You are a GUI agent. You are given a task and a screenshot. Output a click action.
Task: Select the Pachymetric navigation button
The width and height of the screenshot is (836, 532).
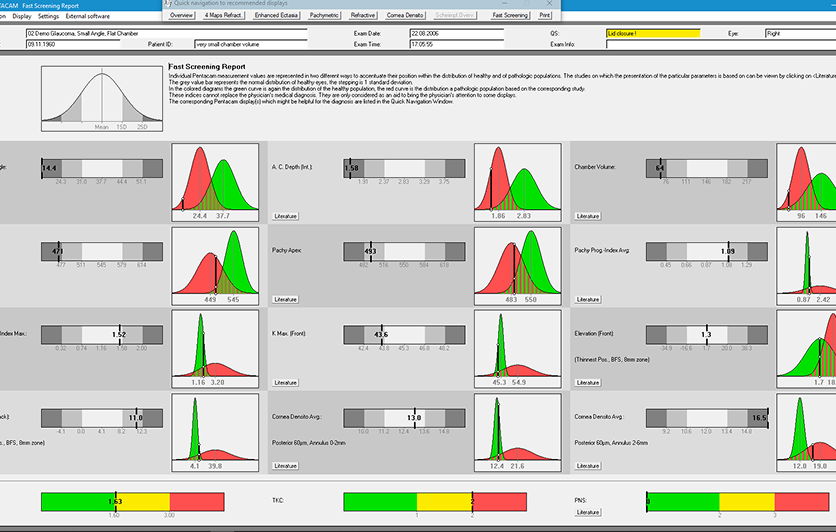[324, 15]
